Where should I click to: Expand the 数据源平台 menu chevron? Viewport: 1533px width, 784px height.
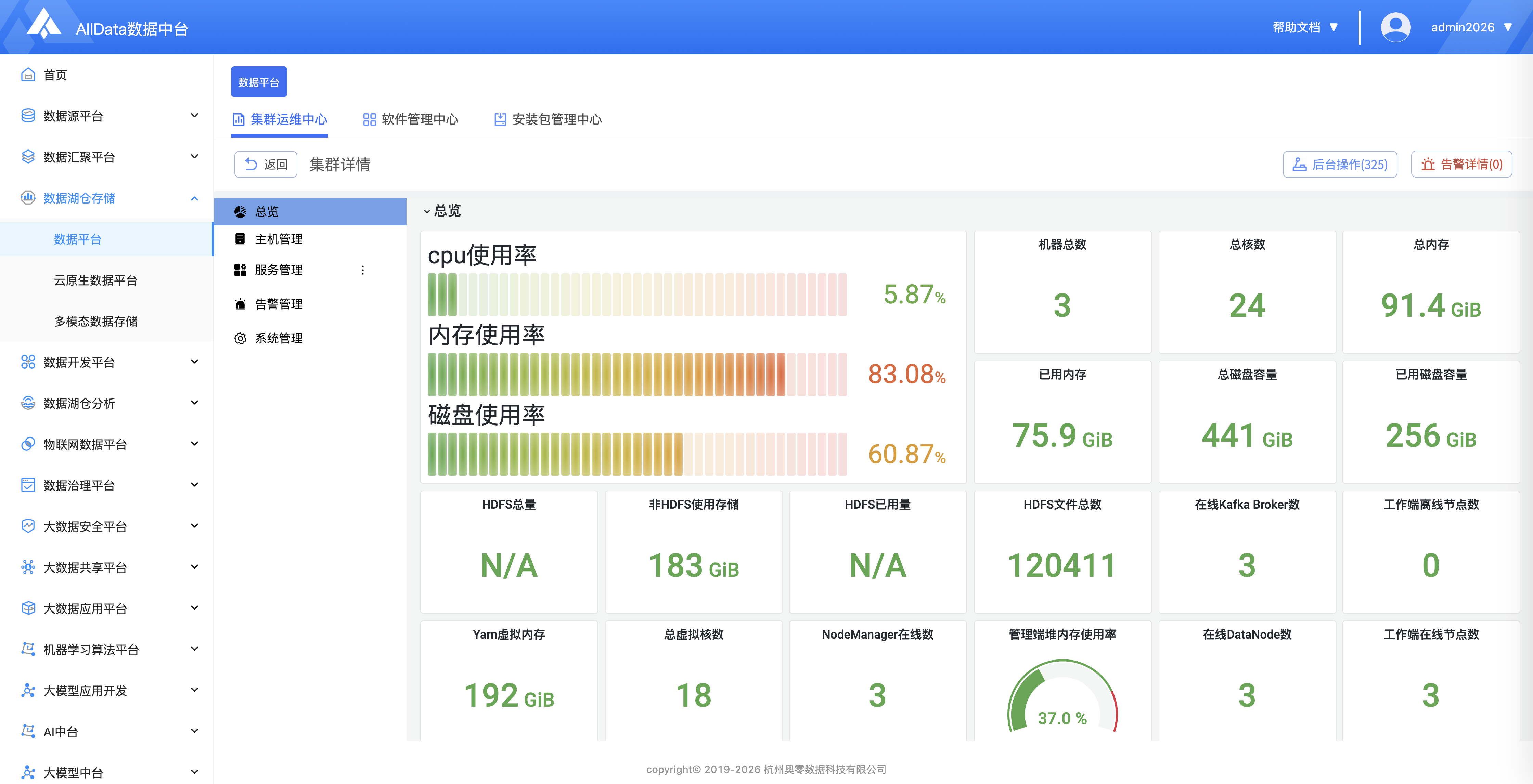click(195, 115)
